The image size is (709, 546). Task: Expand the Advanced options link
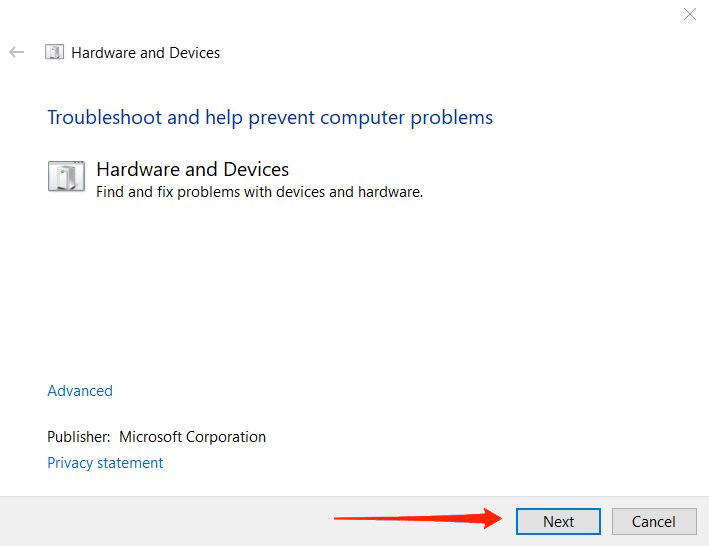point(80,391)
